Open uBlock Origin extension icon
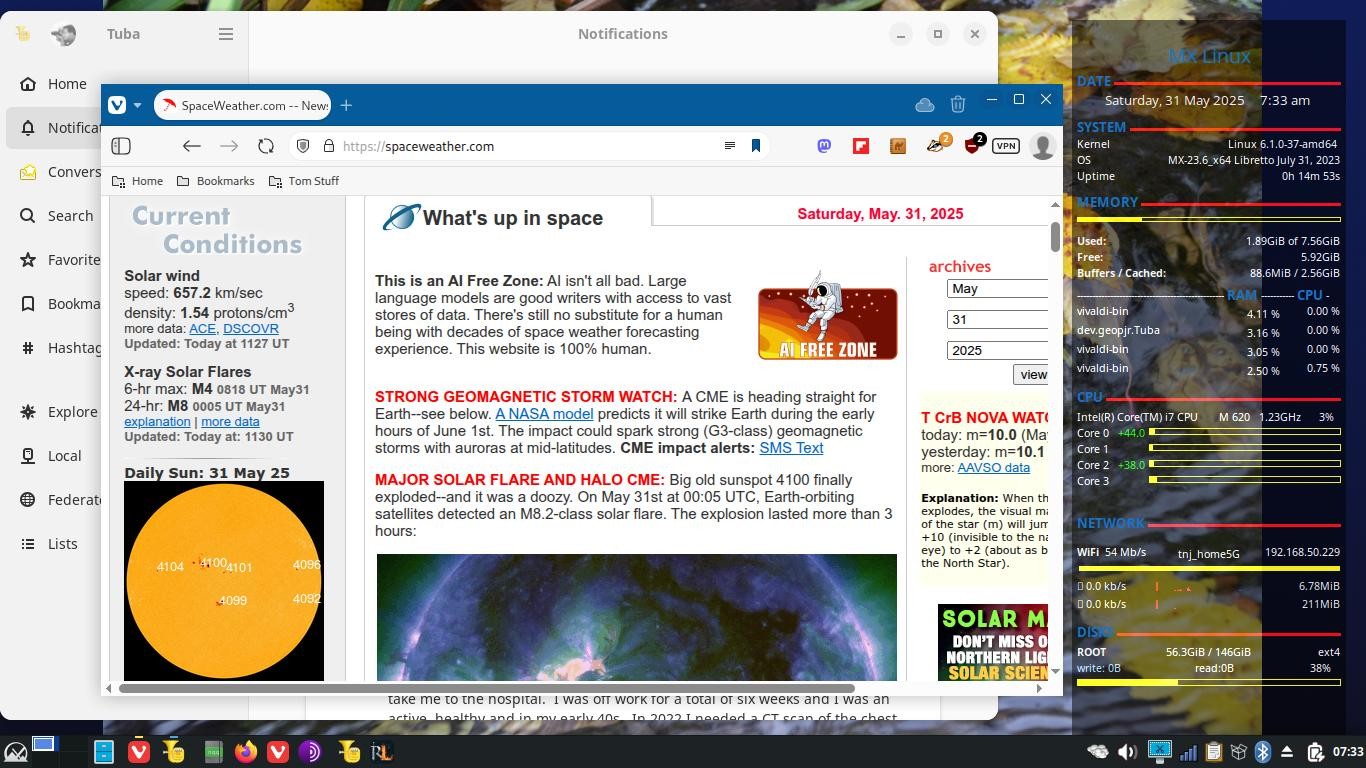The height and width of the screenshot is (768, 1366). tap(973, 145)
